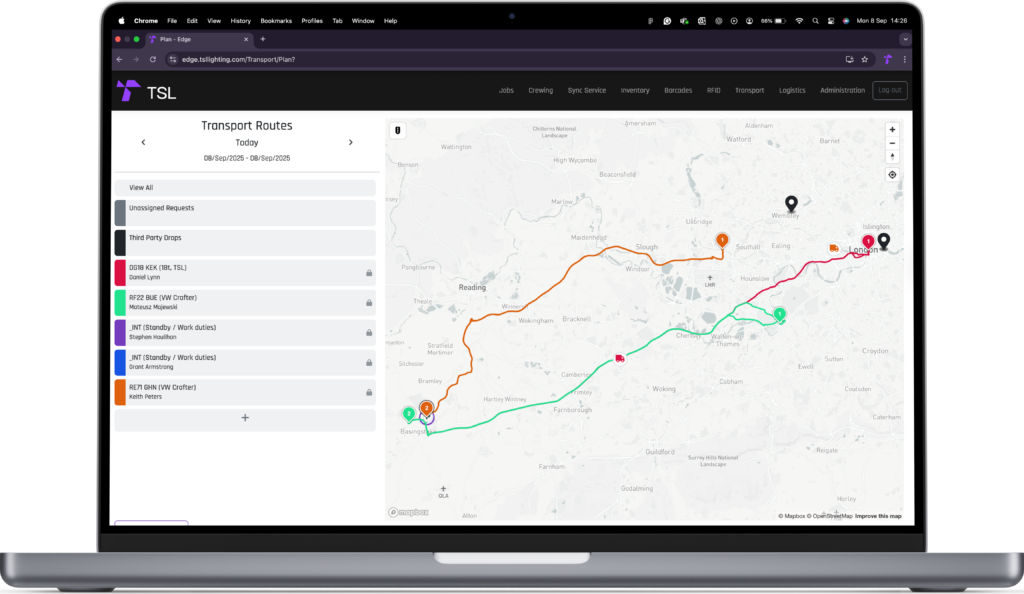Open the macOS Bookmarks menu
Screen dimensions: 1024x594
[x=276, y=21]
